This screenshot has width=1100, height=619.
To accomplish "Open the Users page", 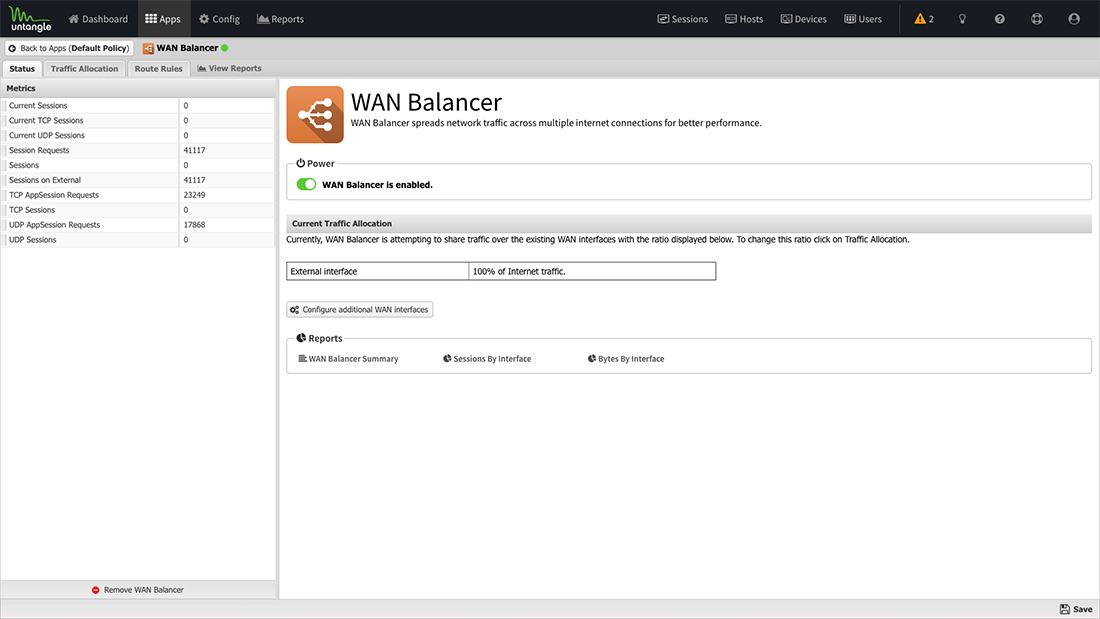I will click(x=863, y=19).
